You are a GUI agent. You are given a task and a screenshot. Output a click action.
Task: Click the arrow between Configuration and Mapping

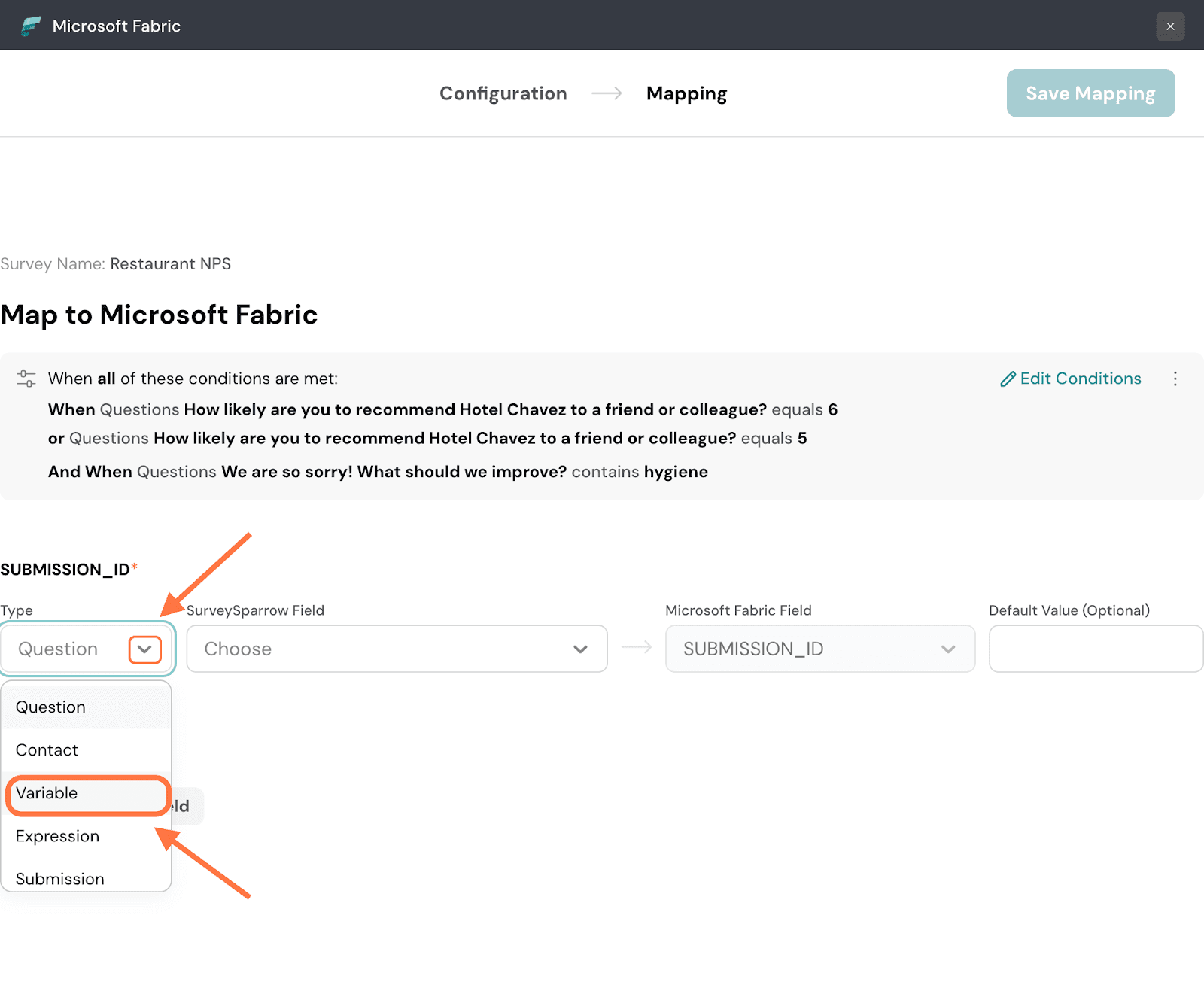pyautogui.click(x=607, y=93)
